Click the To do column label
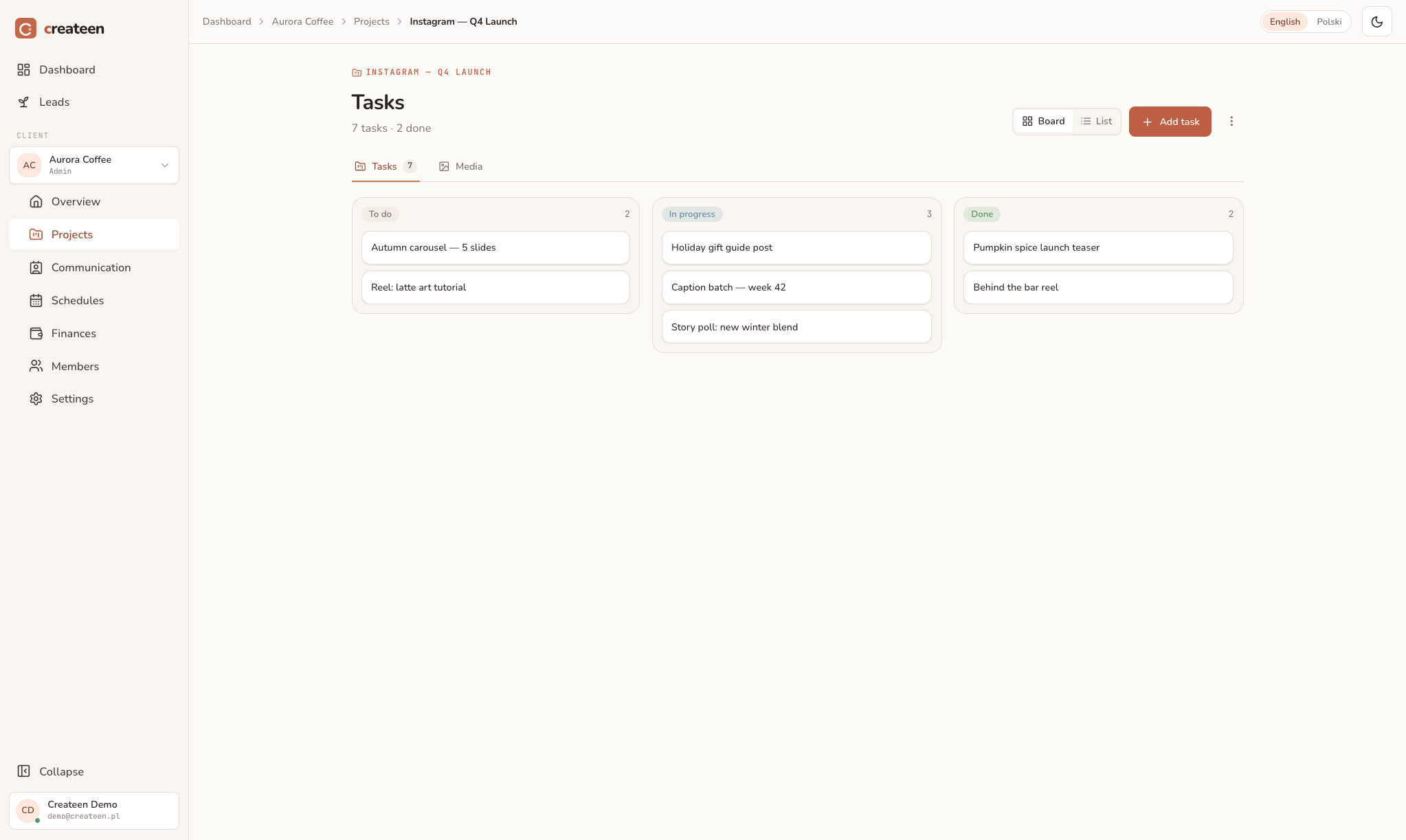This screenshot has height=840, width=1406. 380,214
